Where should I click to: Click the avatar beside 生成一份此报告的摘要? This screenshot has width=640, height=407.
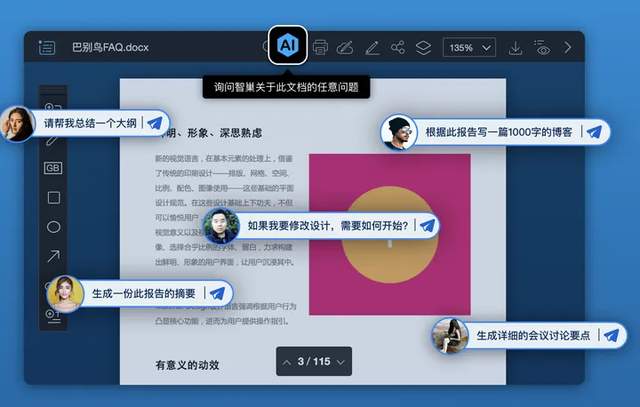(x=65, y=294)
